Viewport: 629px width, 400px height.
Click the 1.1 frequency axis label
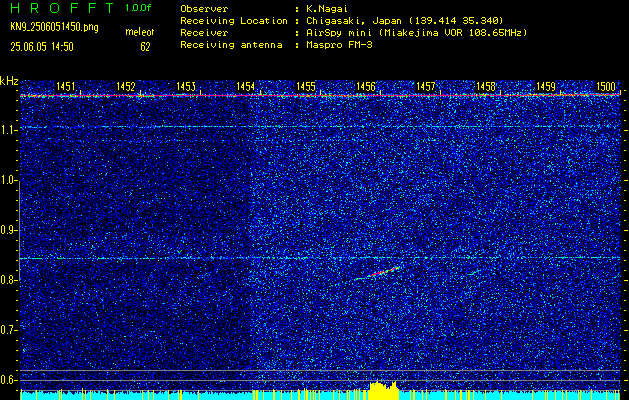click(x=8, y=130)
